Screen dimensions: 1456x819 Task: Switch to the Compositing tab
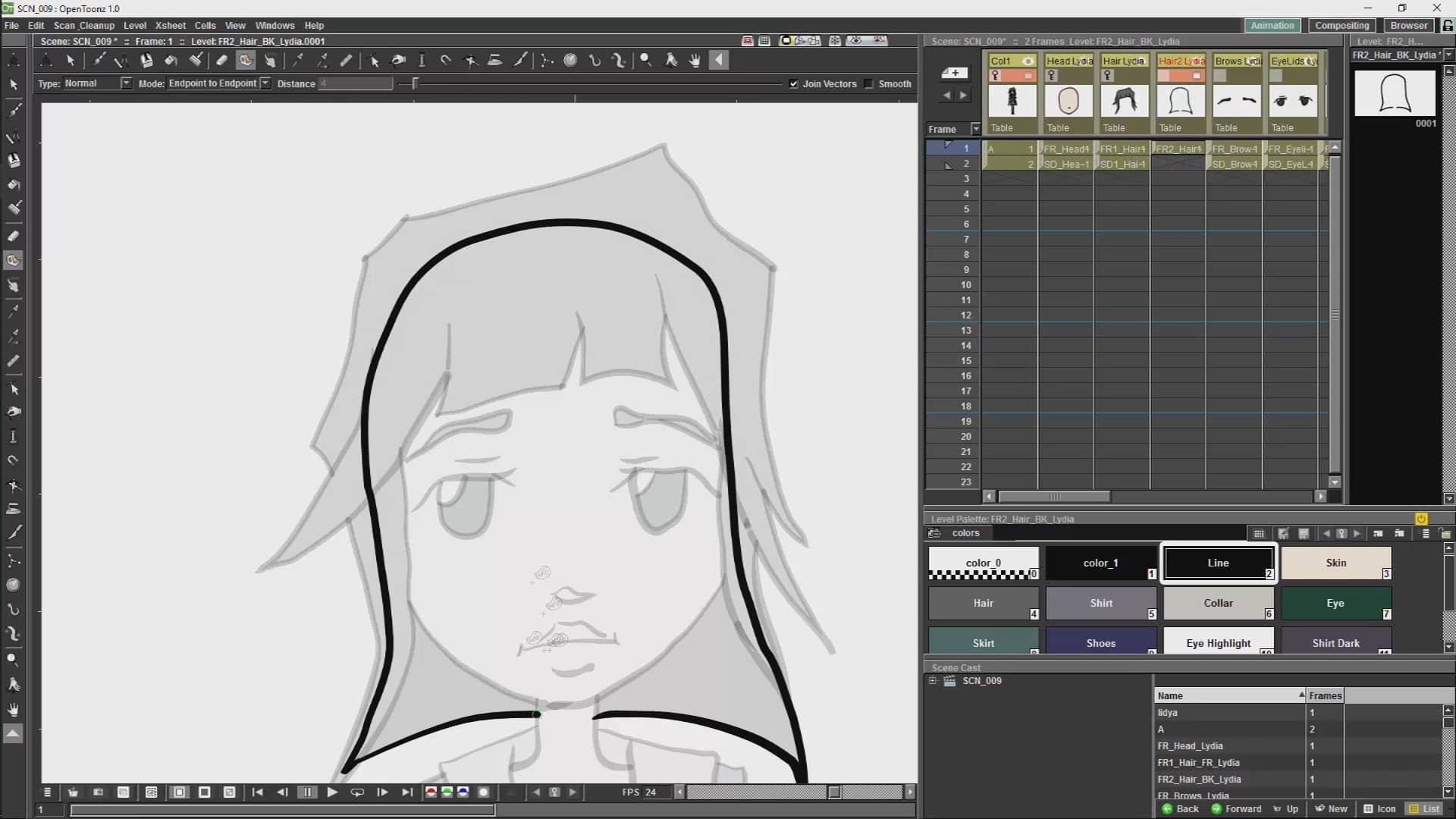click(x=1341, y=25)
